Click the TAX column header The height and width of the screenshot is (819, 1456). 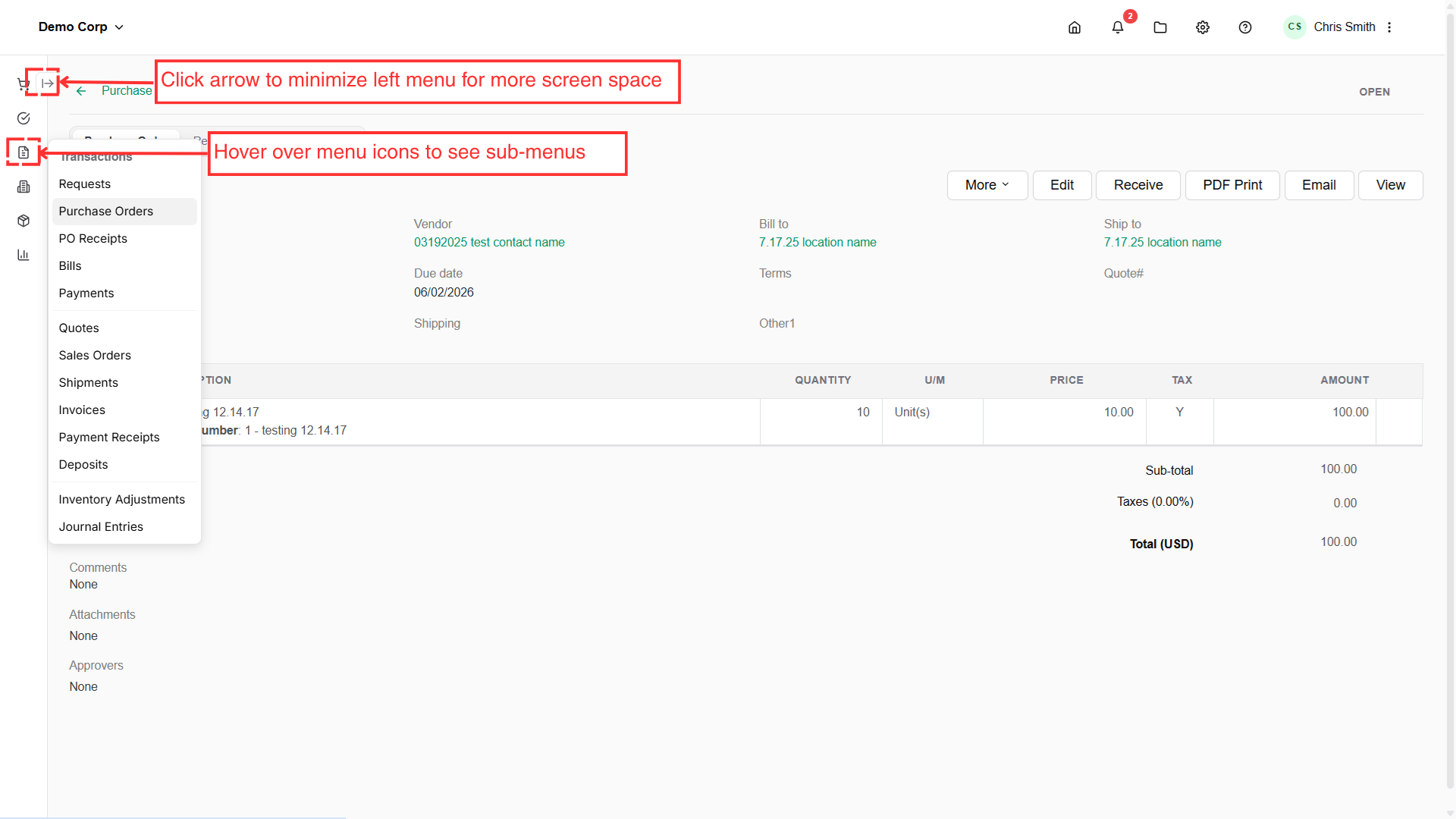1181,381
